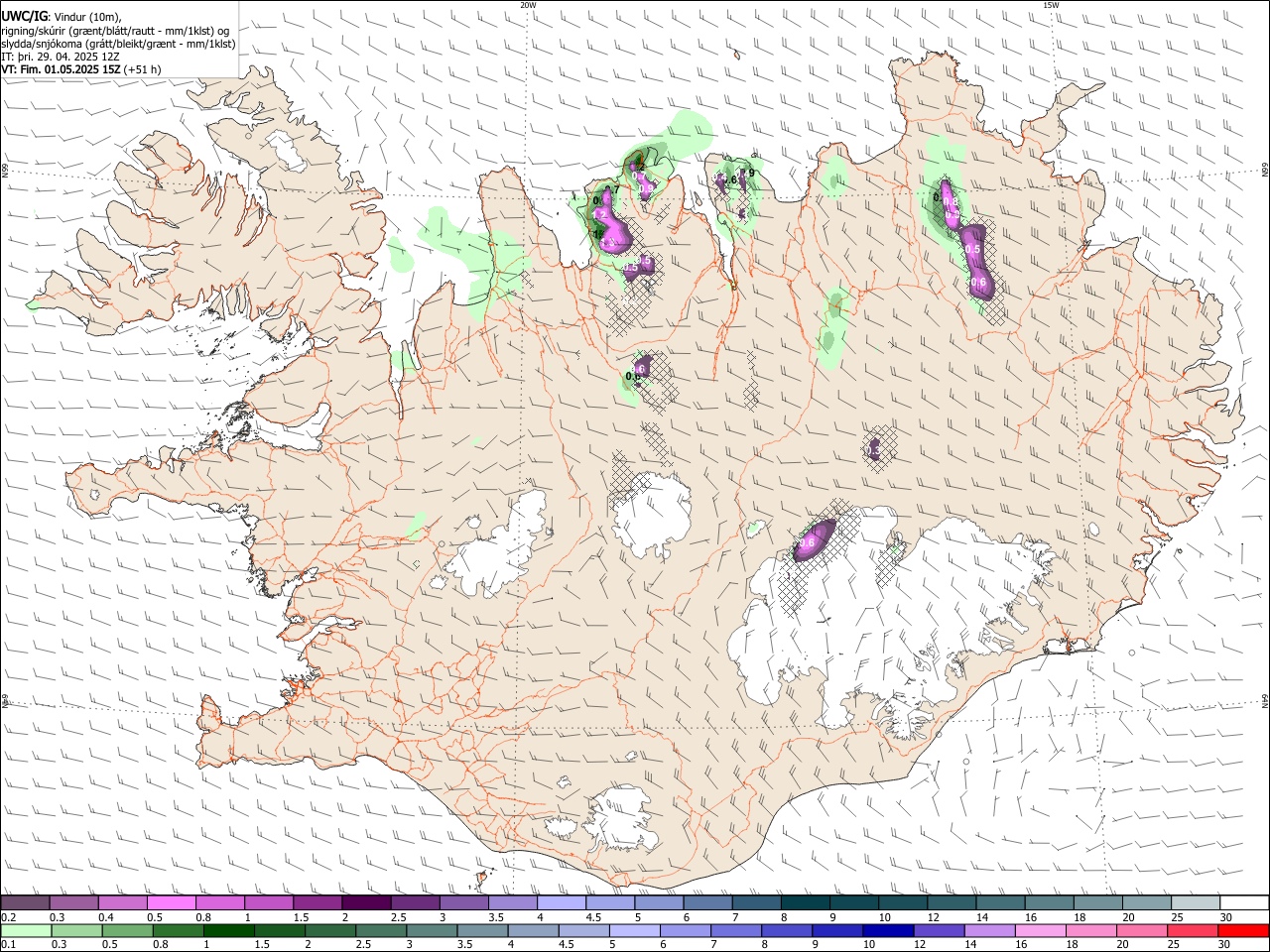The image size is (1270, 952).
Task: Click the dark mauve 0.2 snow legend swatch
Action: [26, 903]
